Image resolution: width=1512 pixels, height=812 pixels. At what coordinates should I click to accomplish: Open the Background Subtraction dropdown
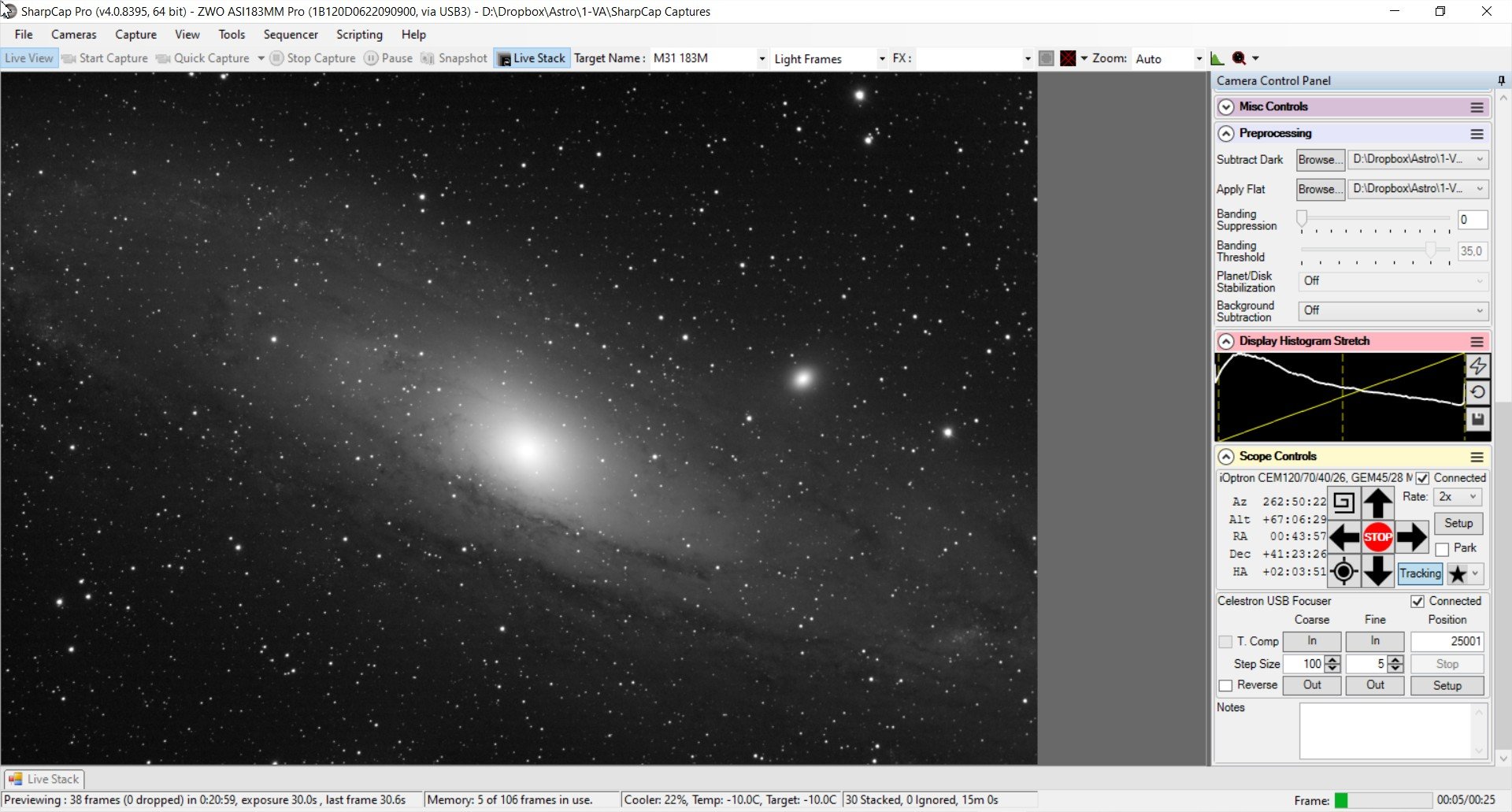tap(1392, 311)
